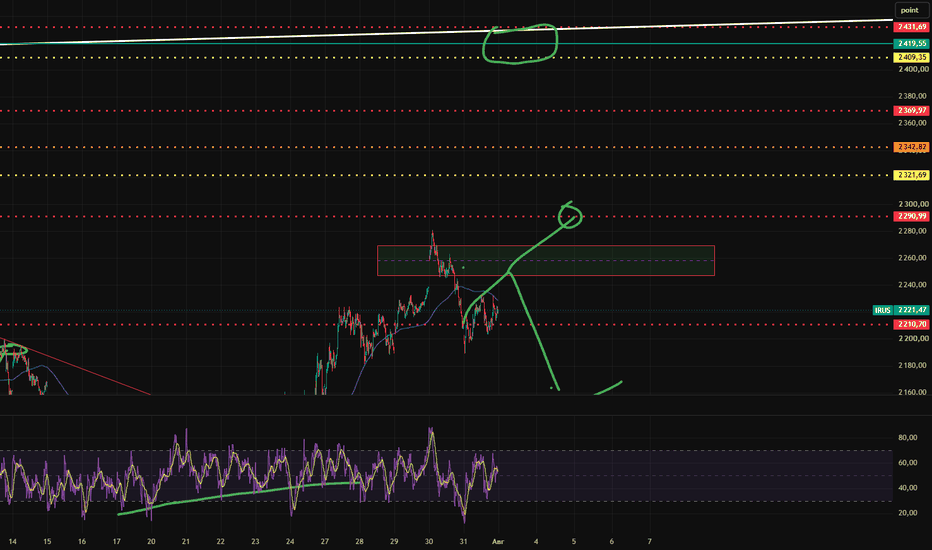Click the date label 20 on time axis
The width and height of the screenshot is (932, 550).
[x=151, y=542]
